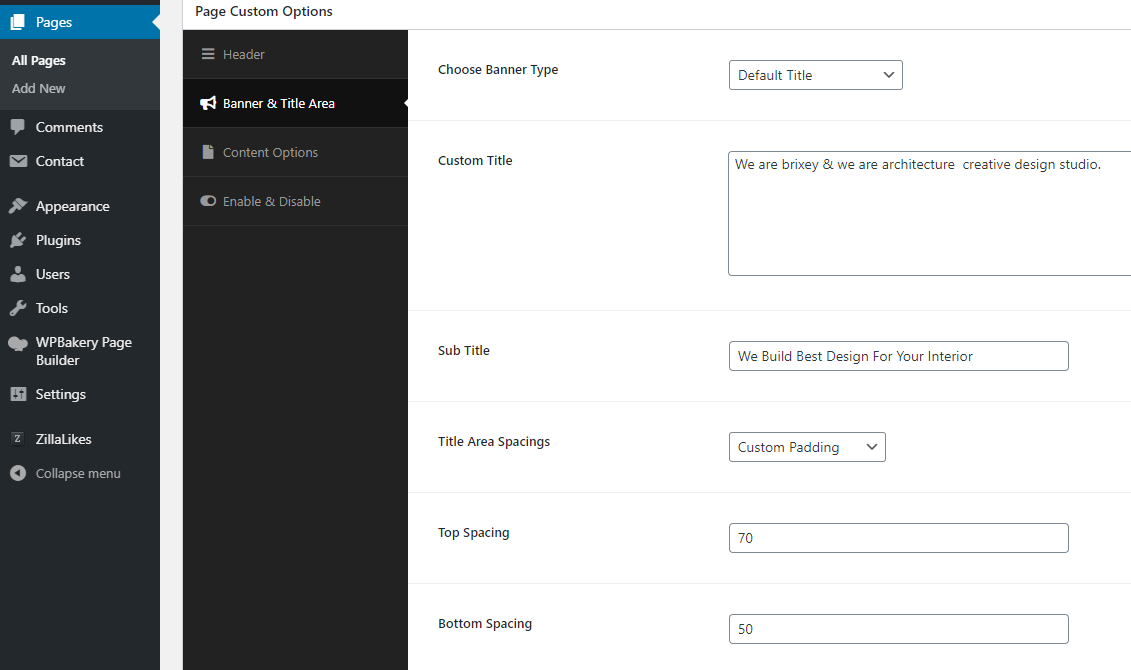The height and width of the screenshot is (670, 1131).
Task: Expand the Choose Banner Type dropdown
Action: tap(815, 75)
